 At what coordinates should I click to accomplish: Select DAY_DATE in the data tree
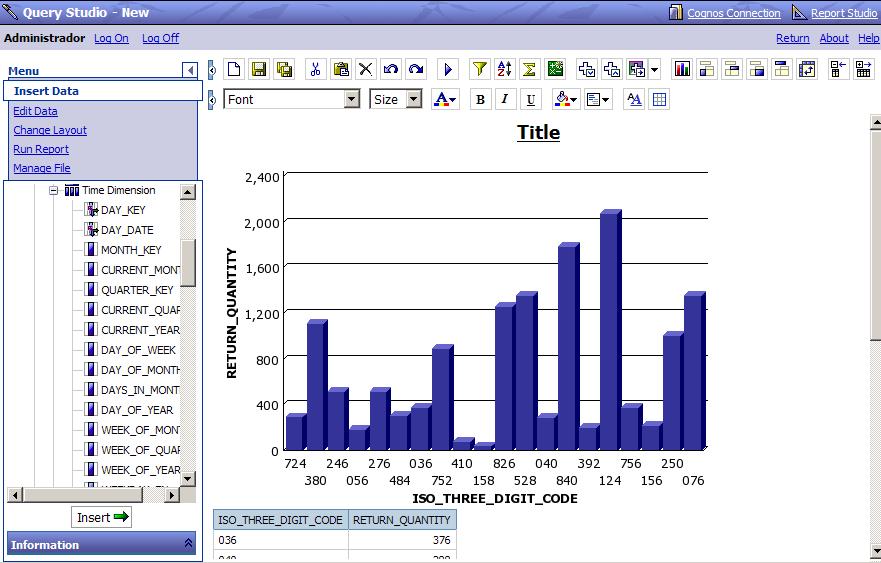[x=127, y=230]
